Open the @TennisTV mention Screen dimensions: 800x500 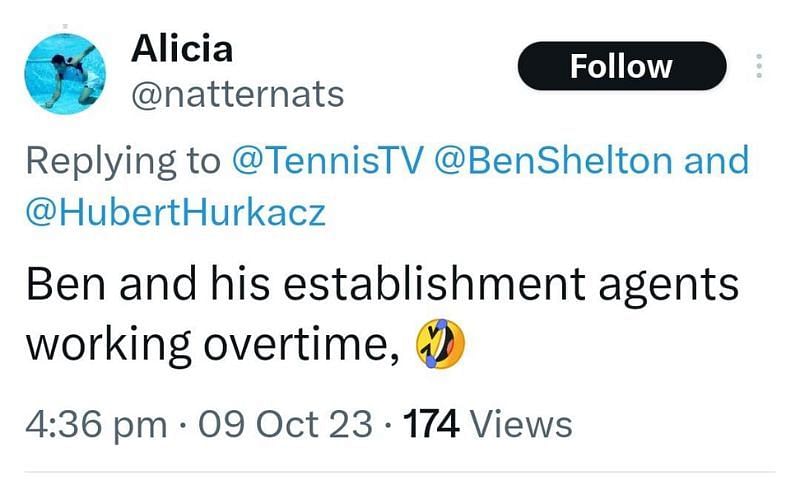pyautogui.click(x=327, y=160)
